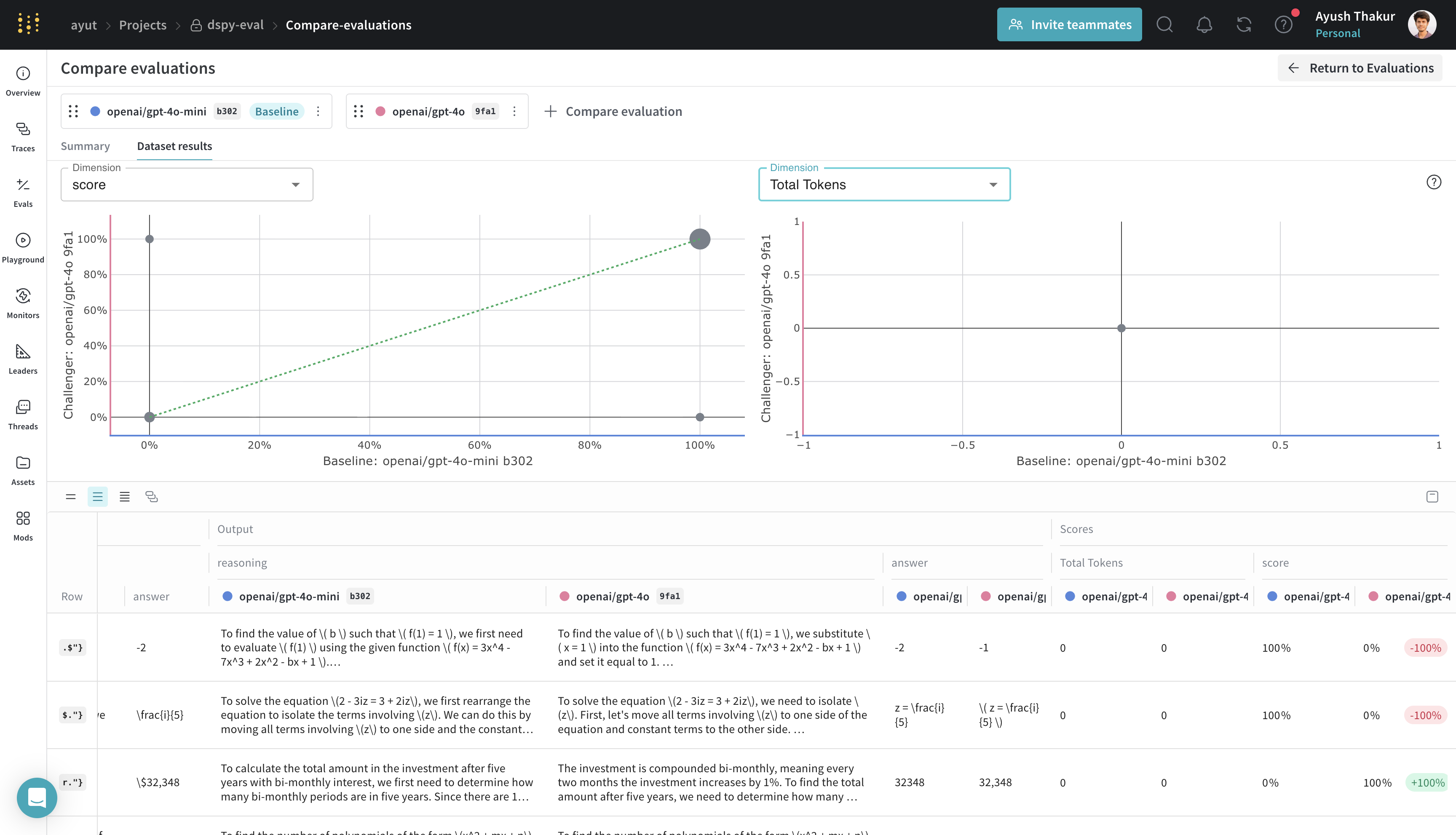Click Return to Evaluations button

tap(1360, 68)
